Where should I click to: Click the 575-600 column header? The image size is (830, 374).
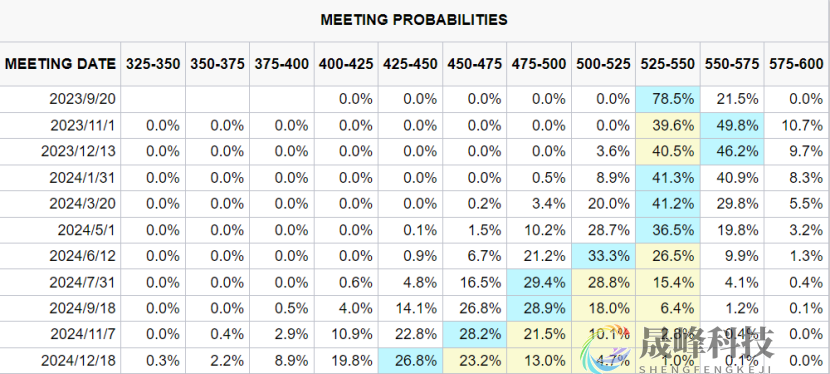point(797,64)
